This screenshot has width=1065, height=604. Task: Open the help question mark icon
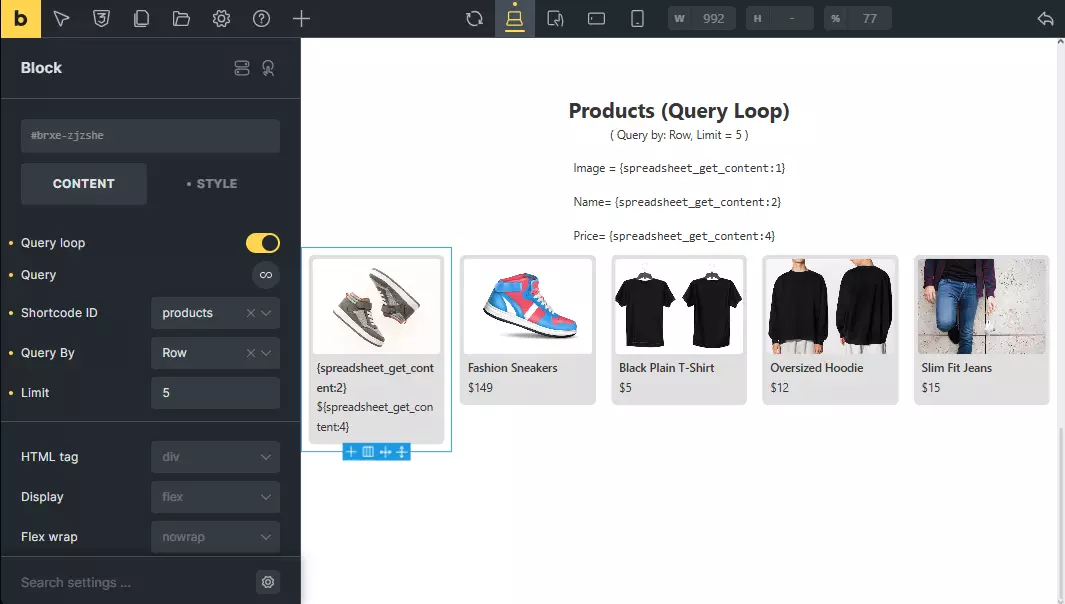(x=261, y=18)
